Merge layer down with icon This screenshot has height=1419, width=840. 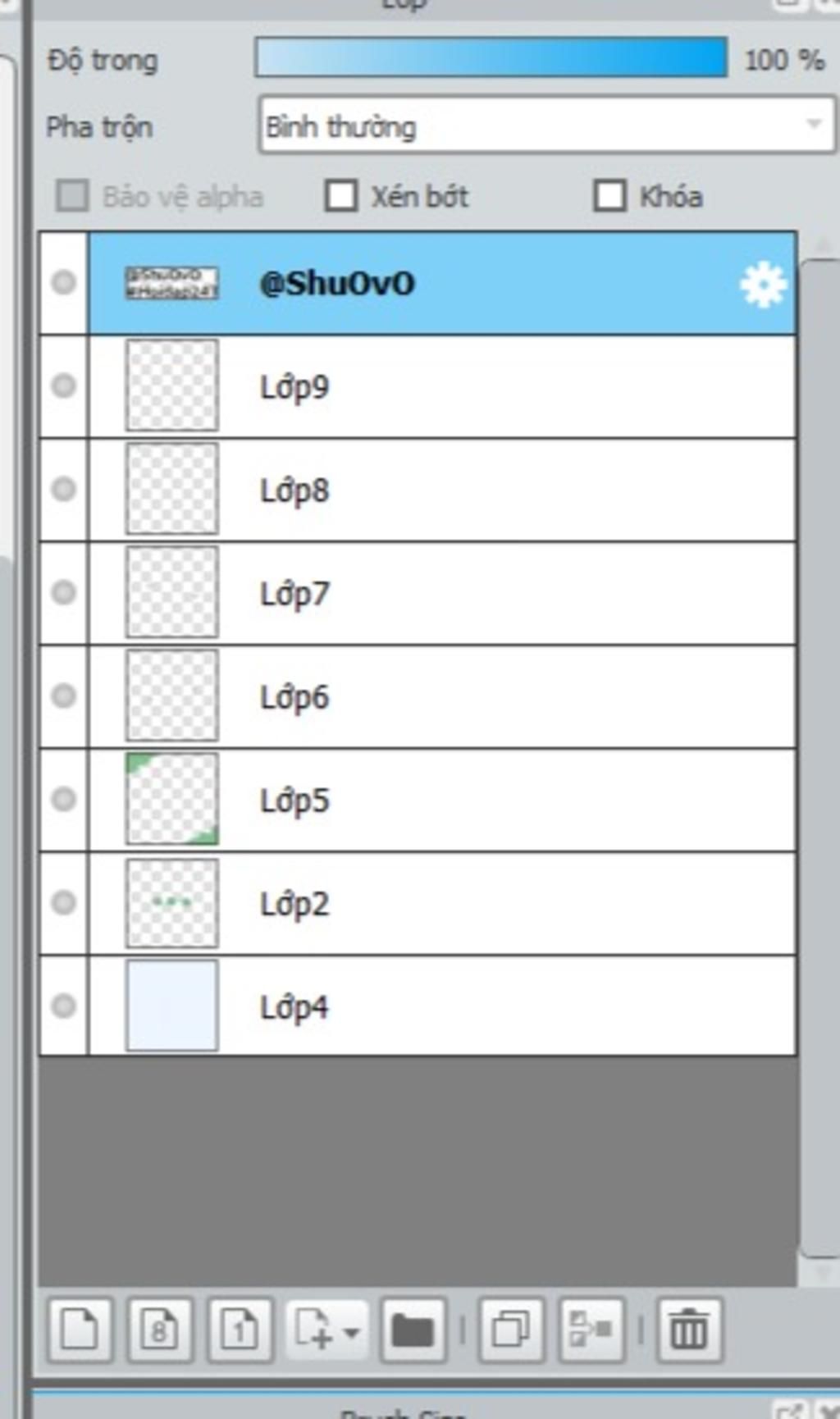tap(591, 1330)
